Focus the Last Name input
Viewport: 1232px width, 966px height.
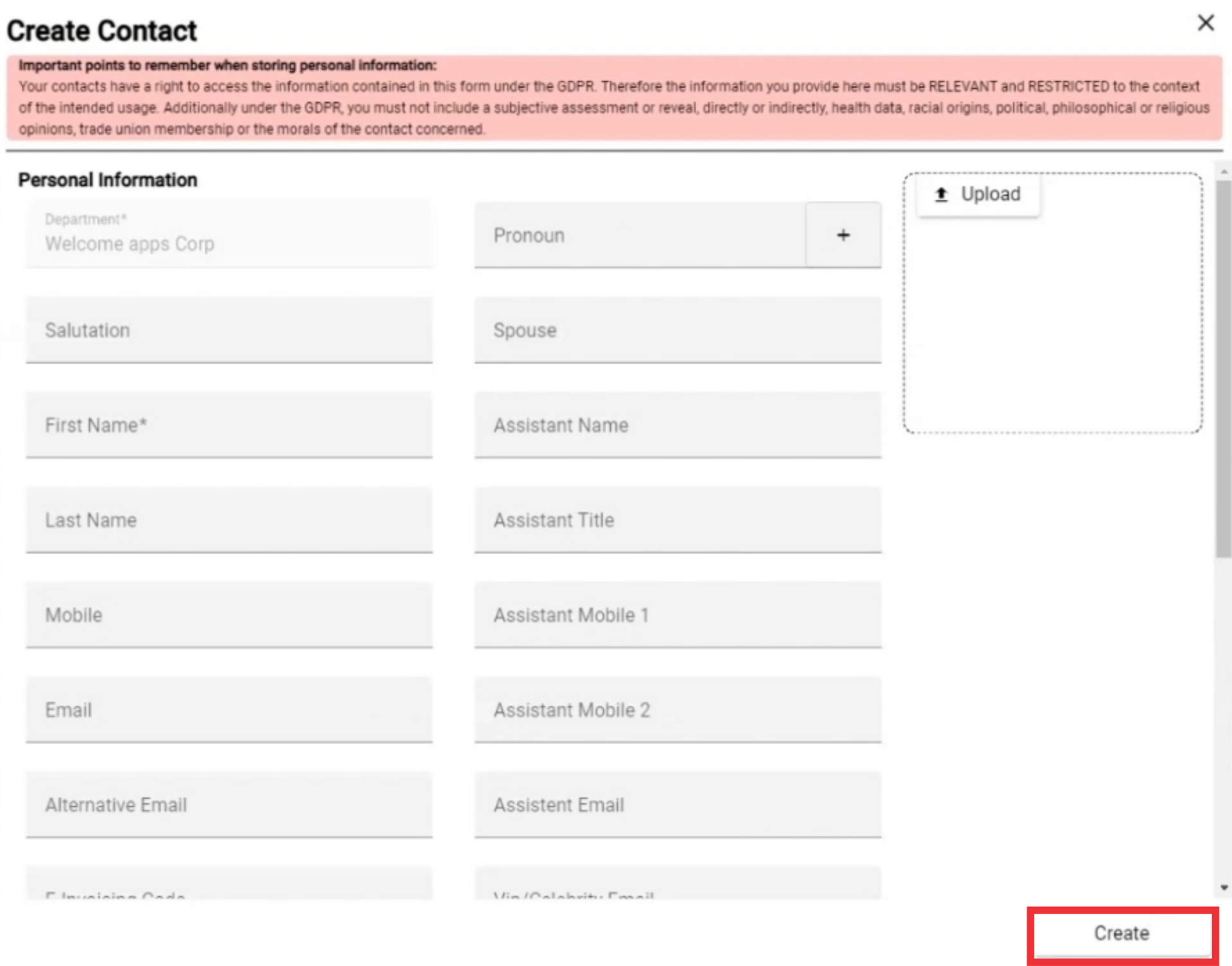tap(229, 520)
